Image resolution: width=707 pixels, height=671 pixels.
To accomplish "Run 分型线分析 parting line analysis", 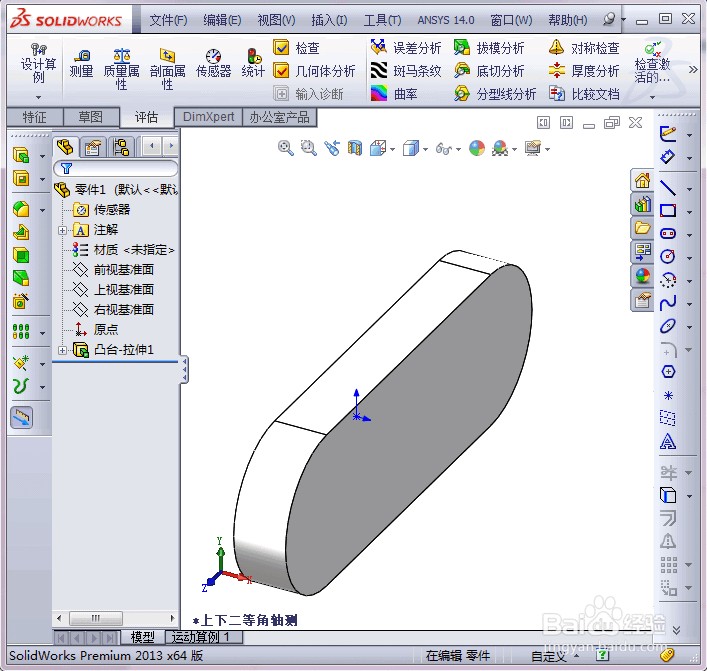I will coord(495,94).
